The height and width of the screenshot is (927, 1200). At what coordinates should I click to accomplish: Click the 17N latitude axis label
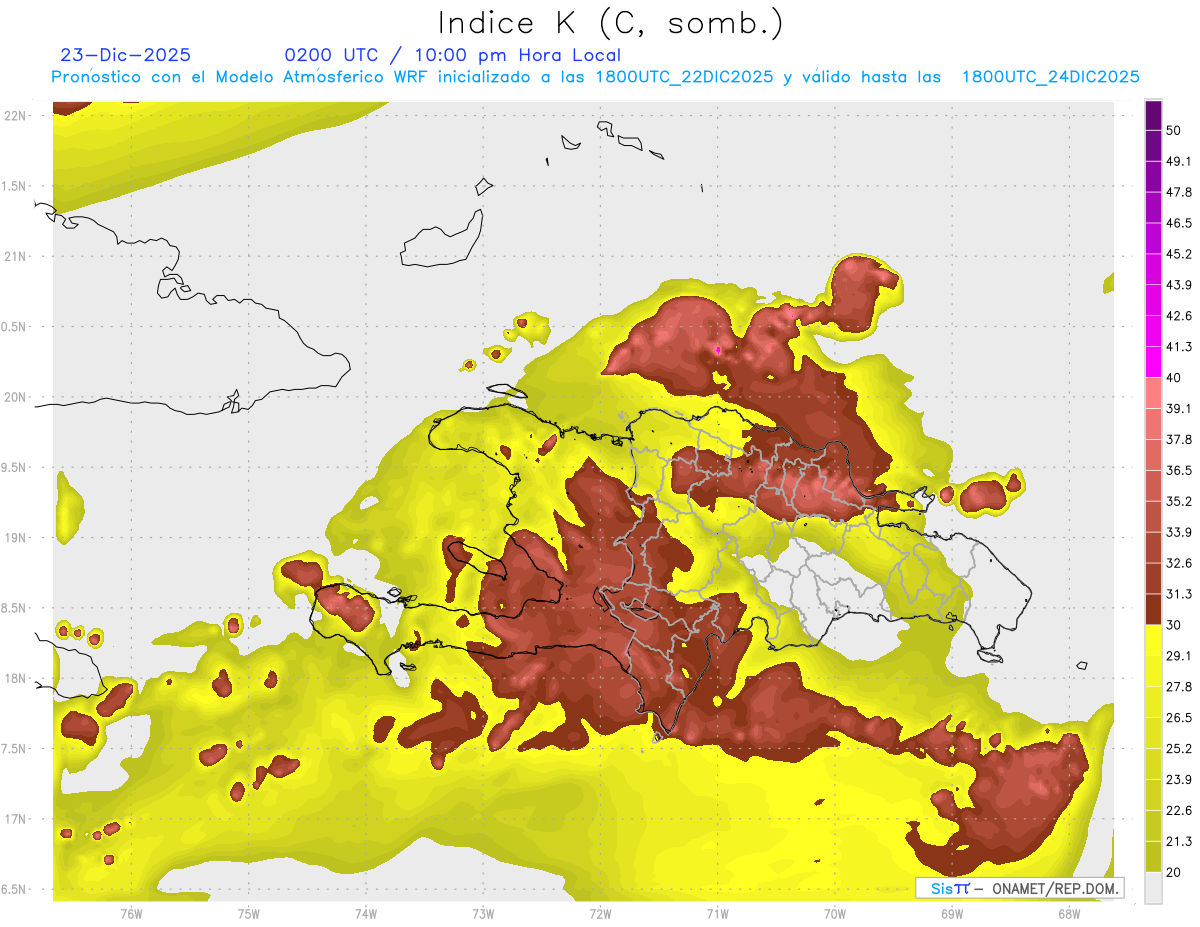tap(15, 819)
